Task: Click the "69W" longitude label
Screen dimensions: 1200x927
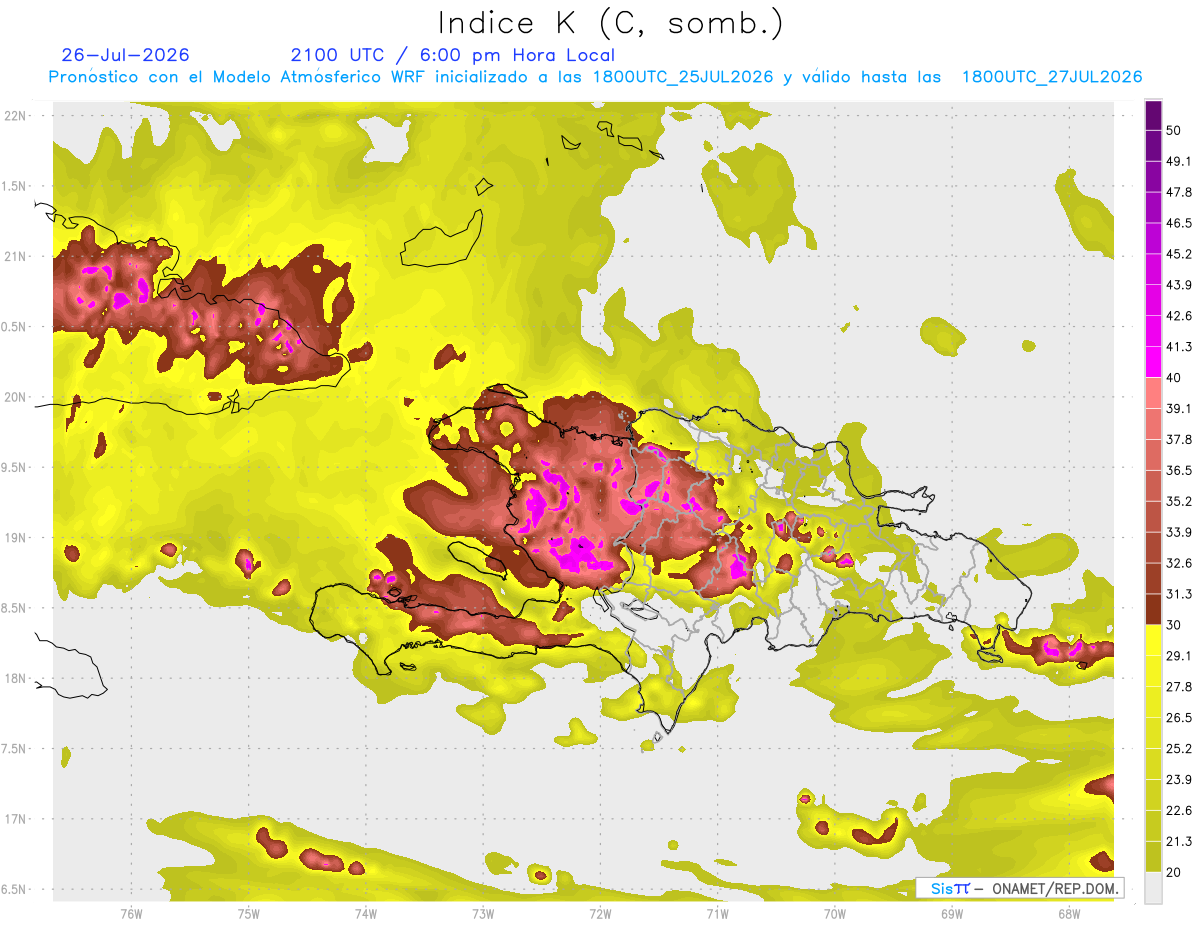Action: point(951,913)
